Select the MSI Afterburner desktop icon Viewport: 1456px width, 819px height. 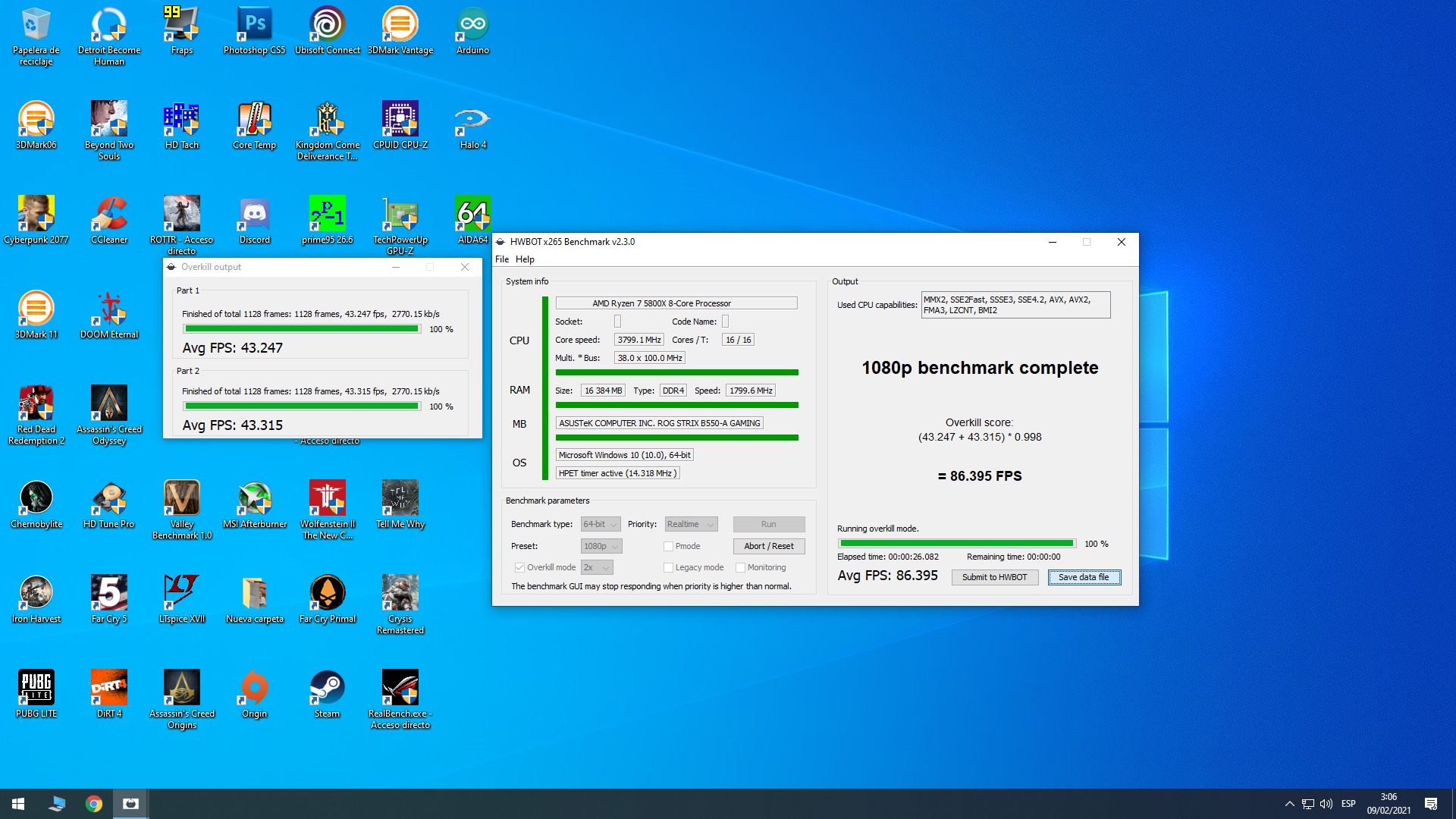255,505
